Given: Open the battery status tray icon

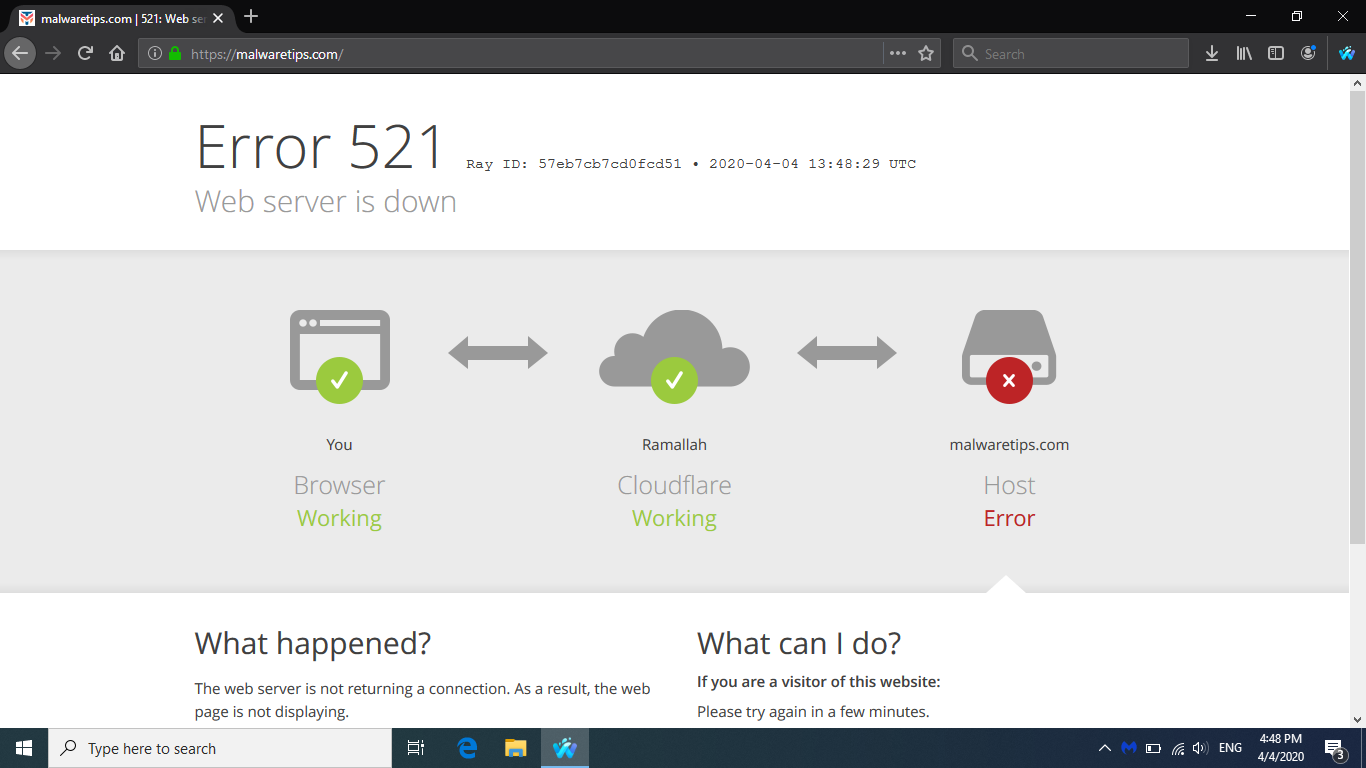Looking at the screenshot, I should [x=1153, y=748].
